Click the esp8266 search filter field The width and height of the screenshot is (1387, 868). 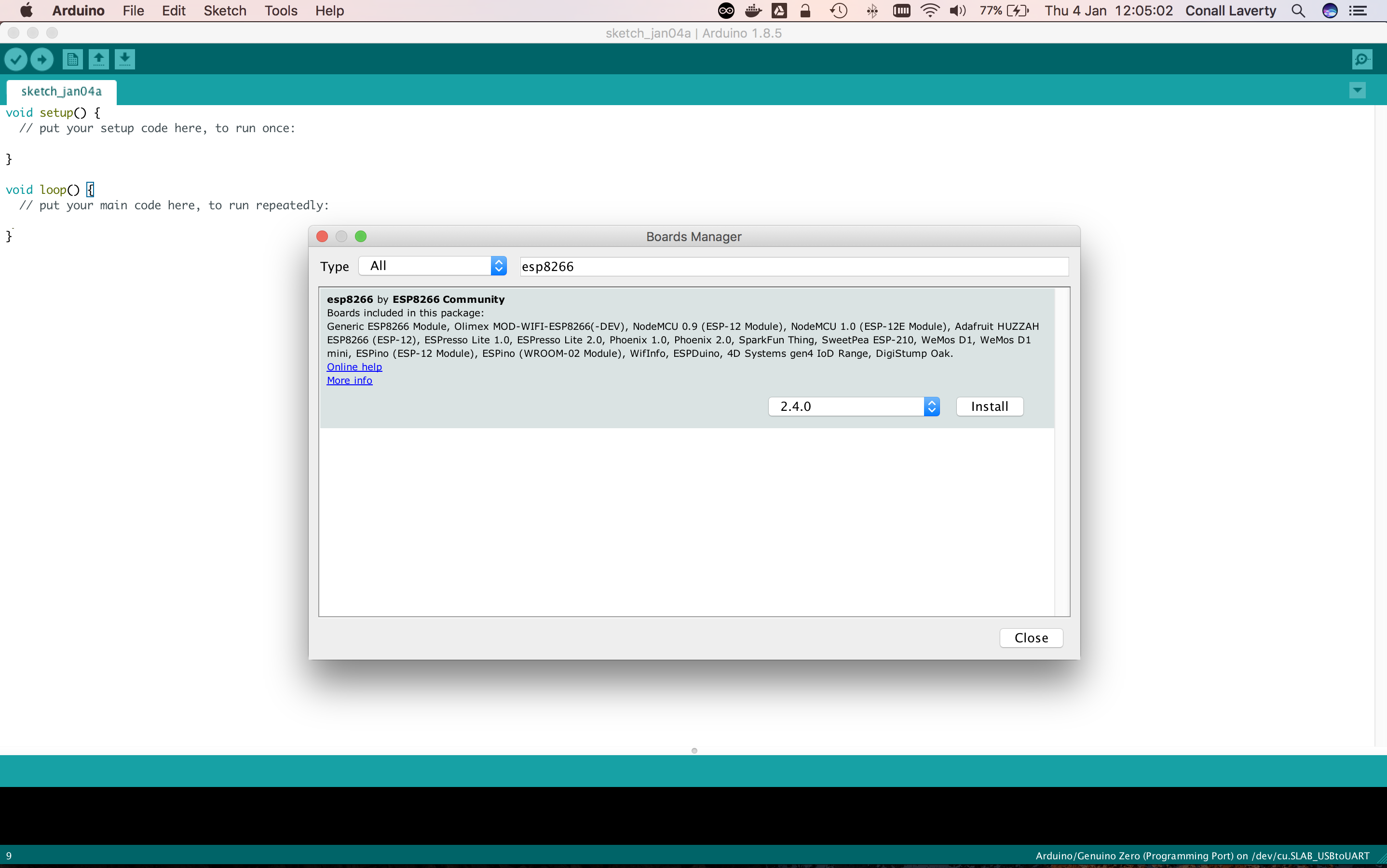794,266
